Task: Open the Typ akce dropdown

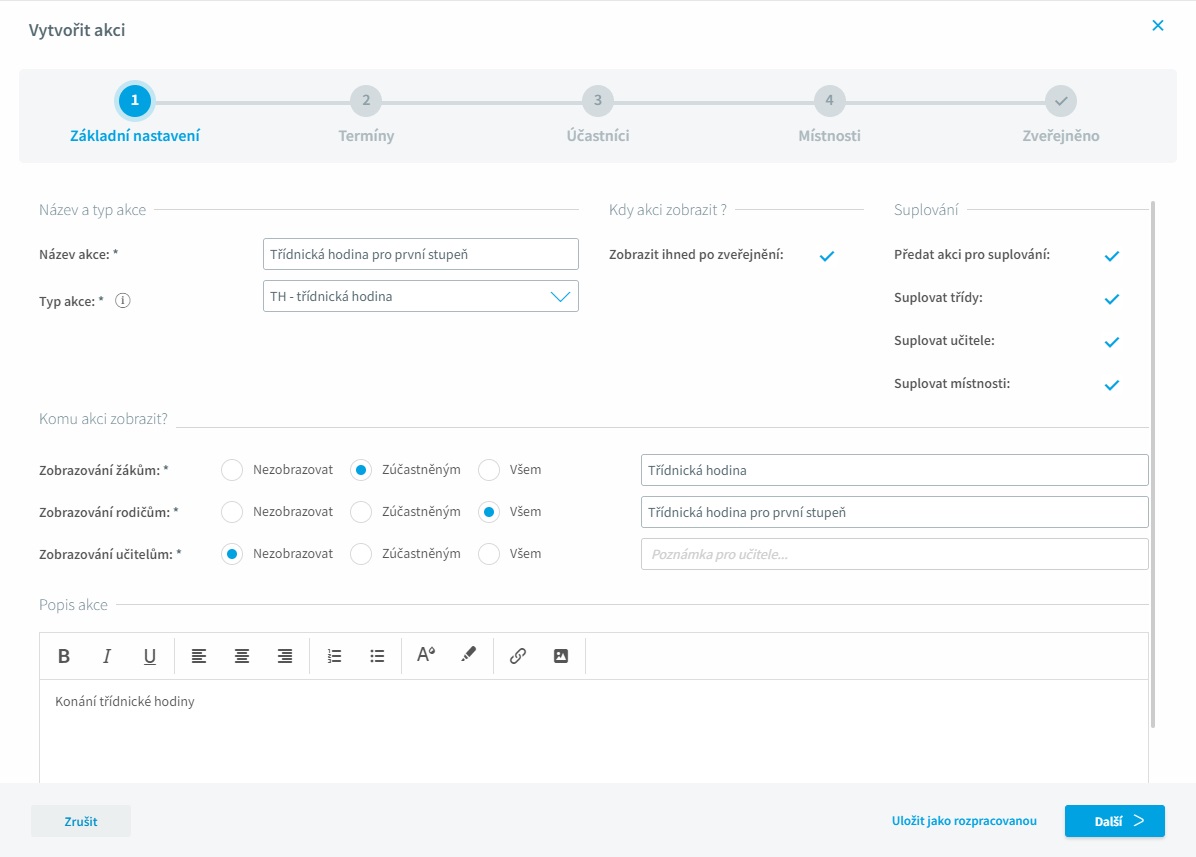Action: click(x=420, y=296)
